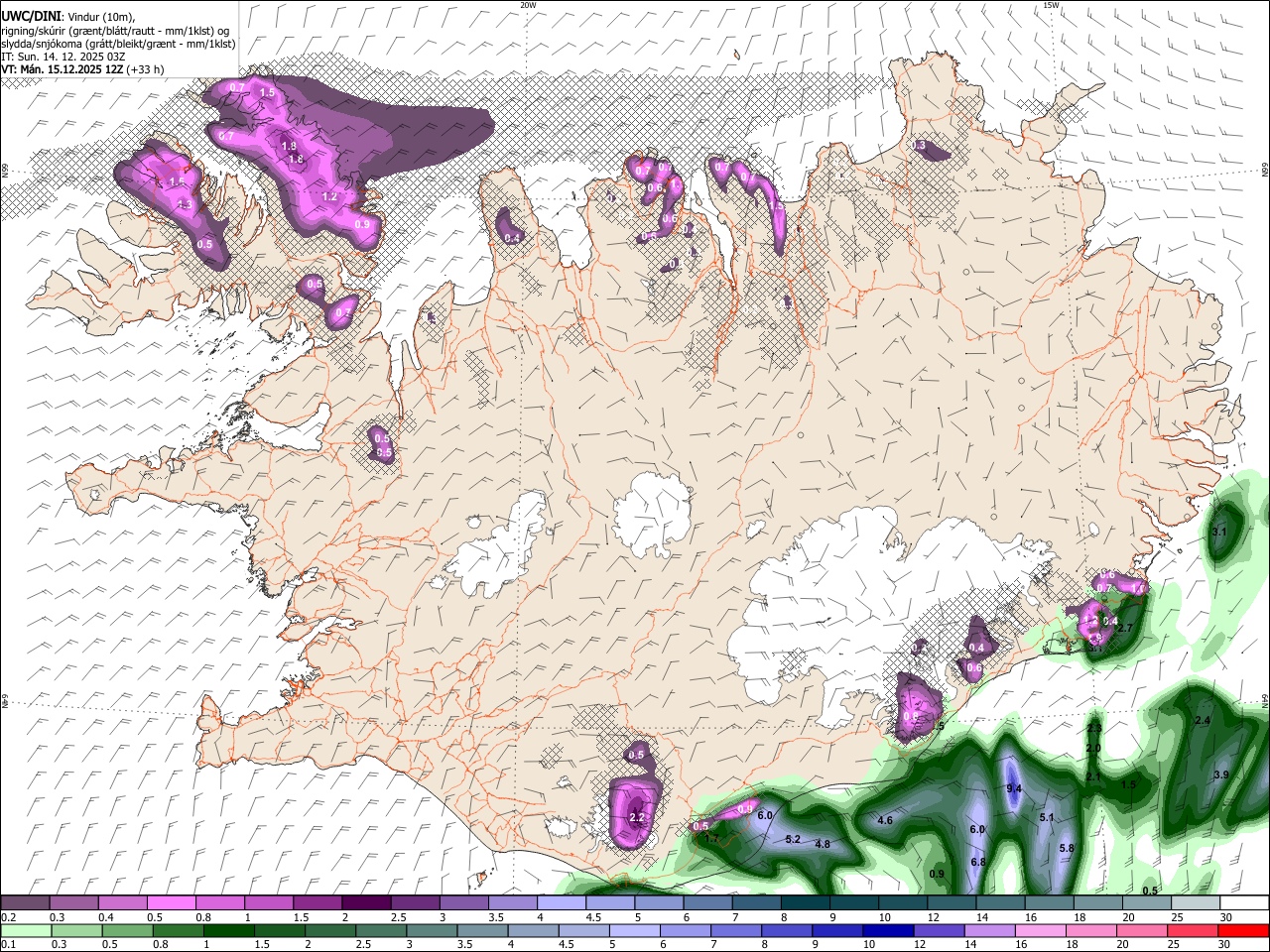
Task: Click red rain swatch after the 30 label
Action: [x=1244, y=930]
